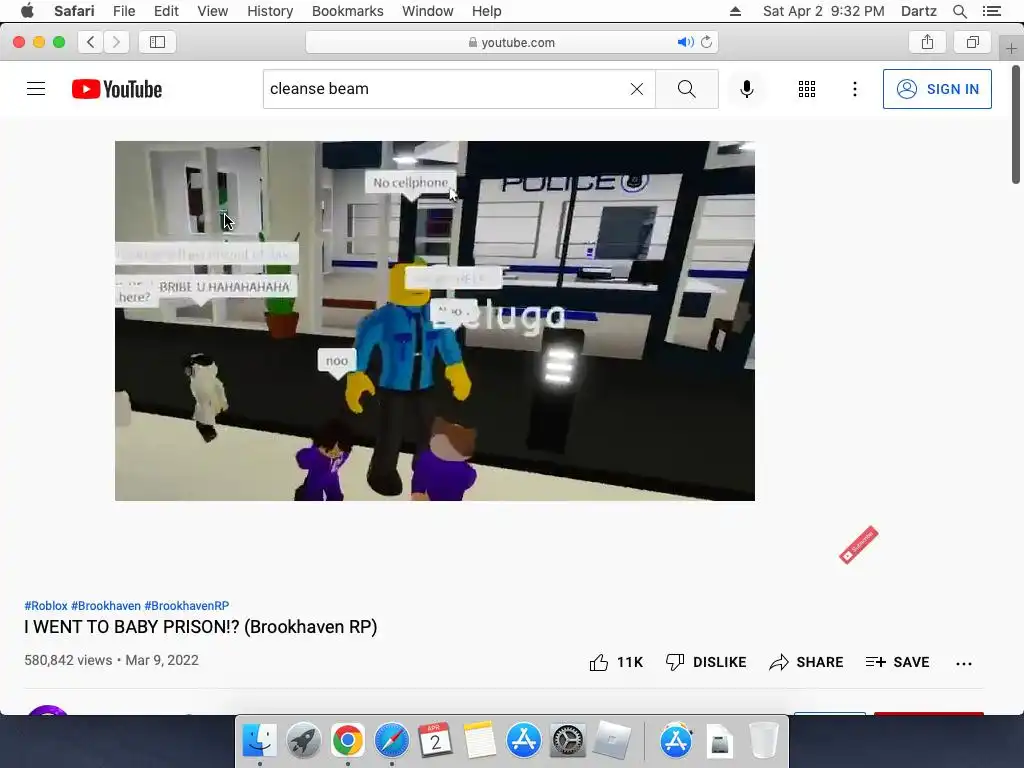Show the Safari tab overview
Screen dimensions: 1024x768
pyautogui.click(x=972, y=42)
